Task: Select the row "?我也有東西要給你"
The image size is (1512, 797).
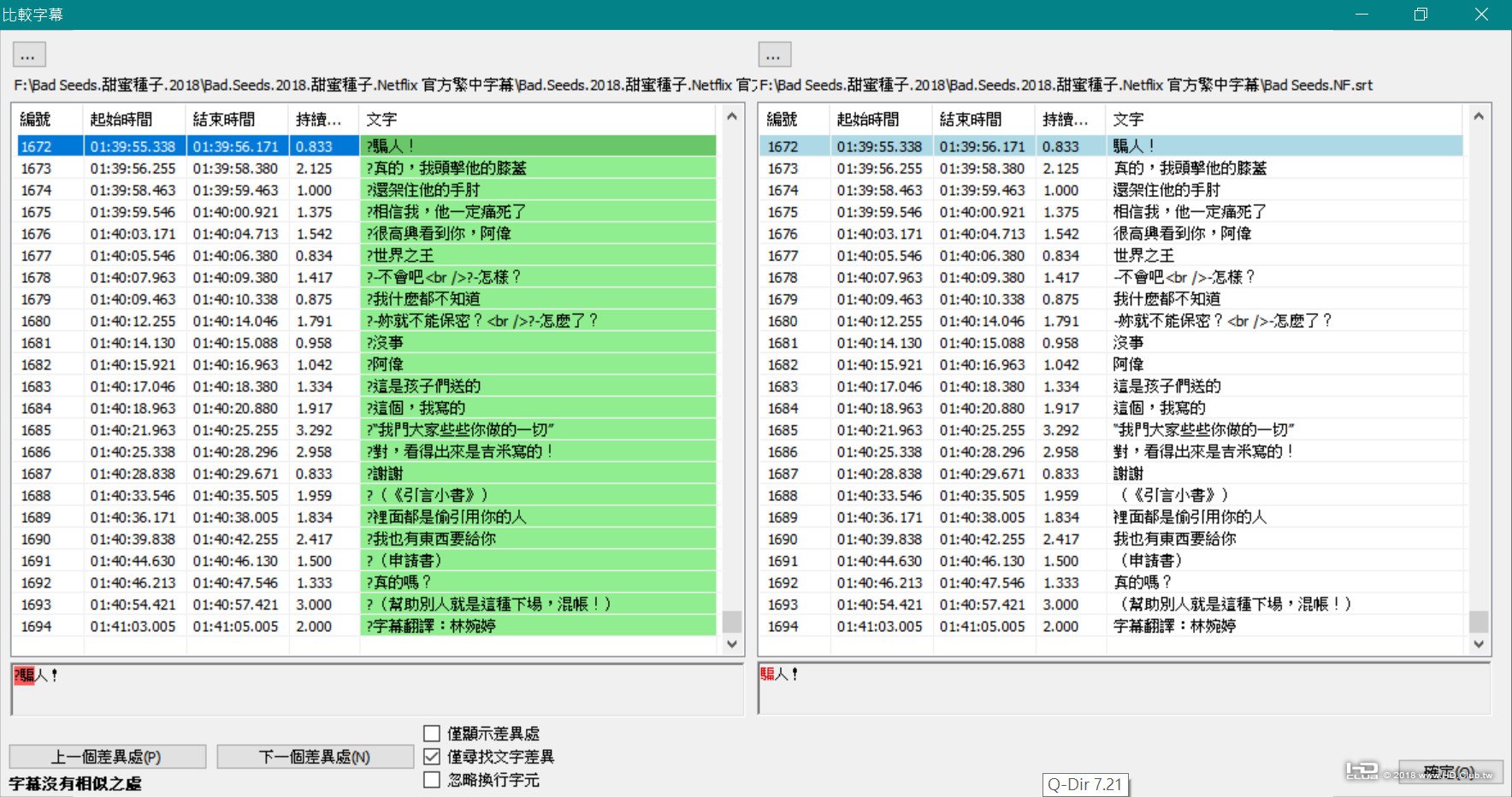Action: 366,539
